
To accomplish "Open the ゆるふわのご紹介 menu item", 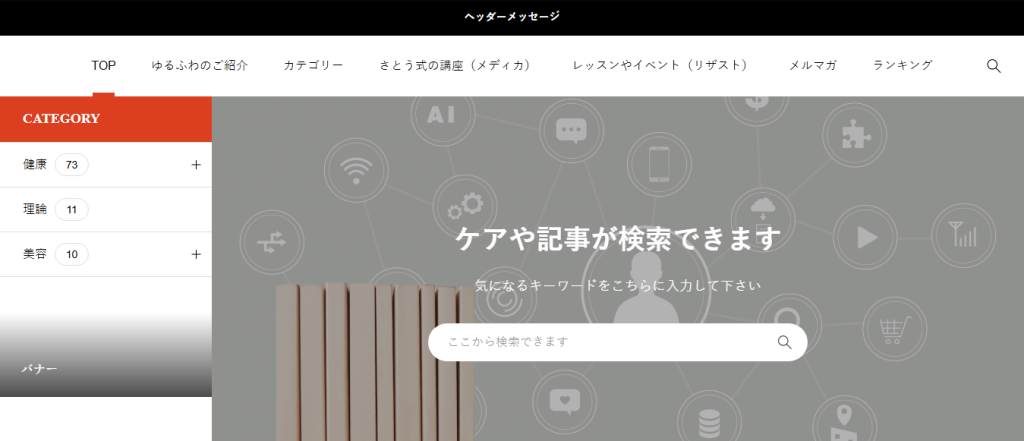I will coord(199,66).
